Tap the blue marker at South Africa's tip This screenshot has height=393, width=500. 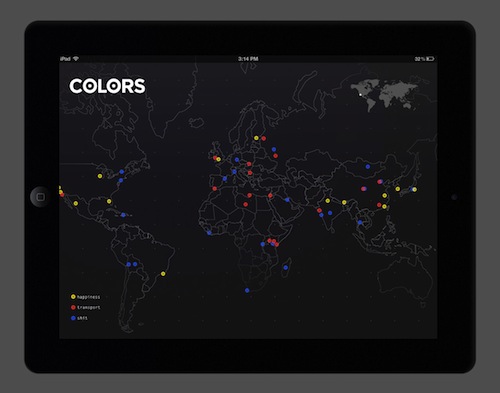247,290
